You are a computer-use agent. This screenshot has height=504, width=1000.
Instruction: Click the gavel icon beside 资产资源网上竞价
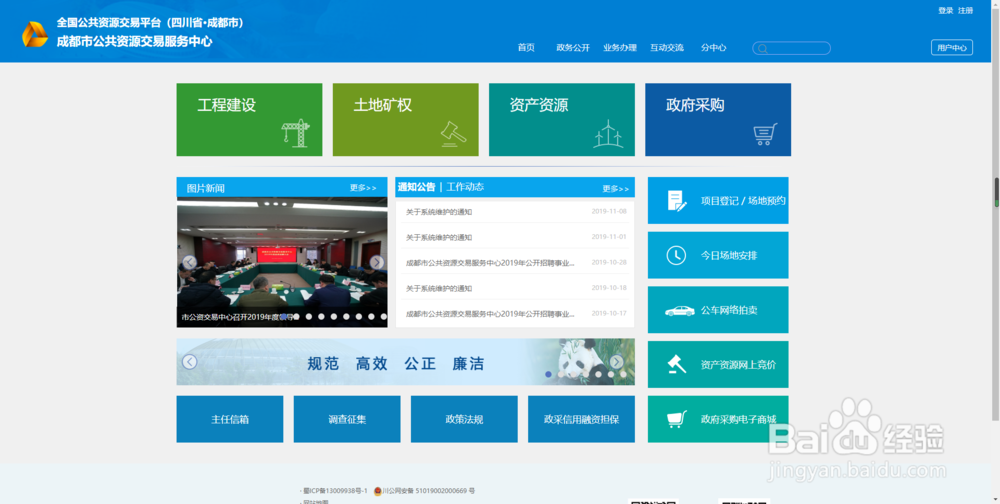point(676,364)
